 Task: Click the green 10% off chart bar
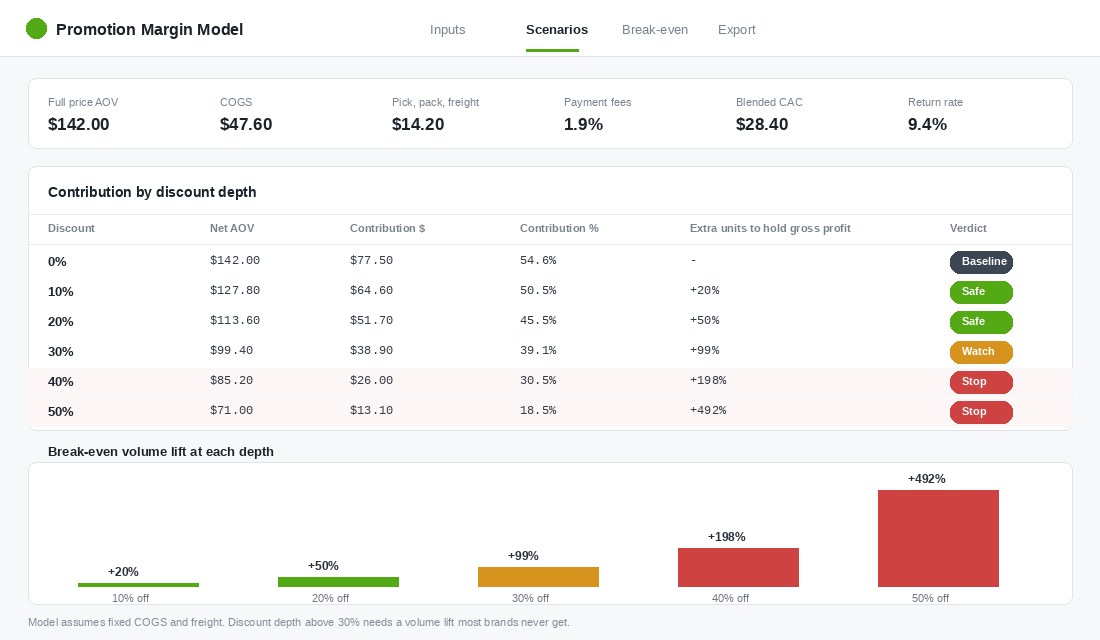(138, 585)
